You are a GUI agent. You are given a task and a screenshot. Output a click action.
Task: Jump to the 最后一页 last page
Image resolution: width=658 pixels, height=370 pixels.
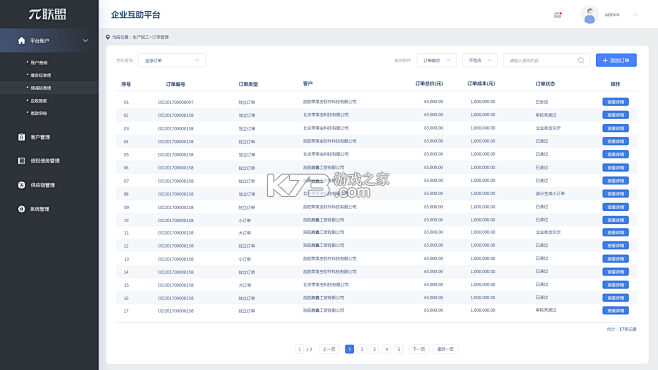(x=445, y=349)
